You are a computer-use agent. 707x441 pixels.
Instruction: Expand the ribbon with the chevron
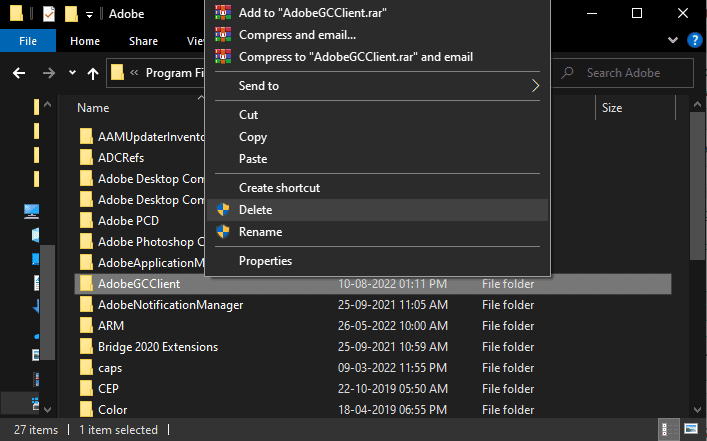tap(673, 40)
